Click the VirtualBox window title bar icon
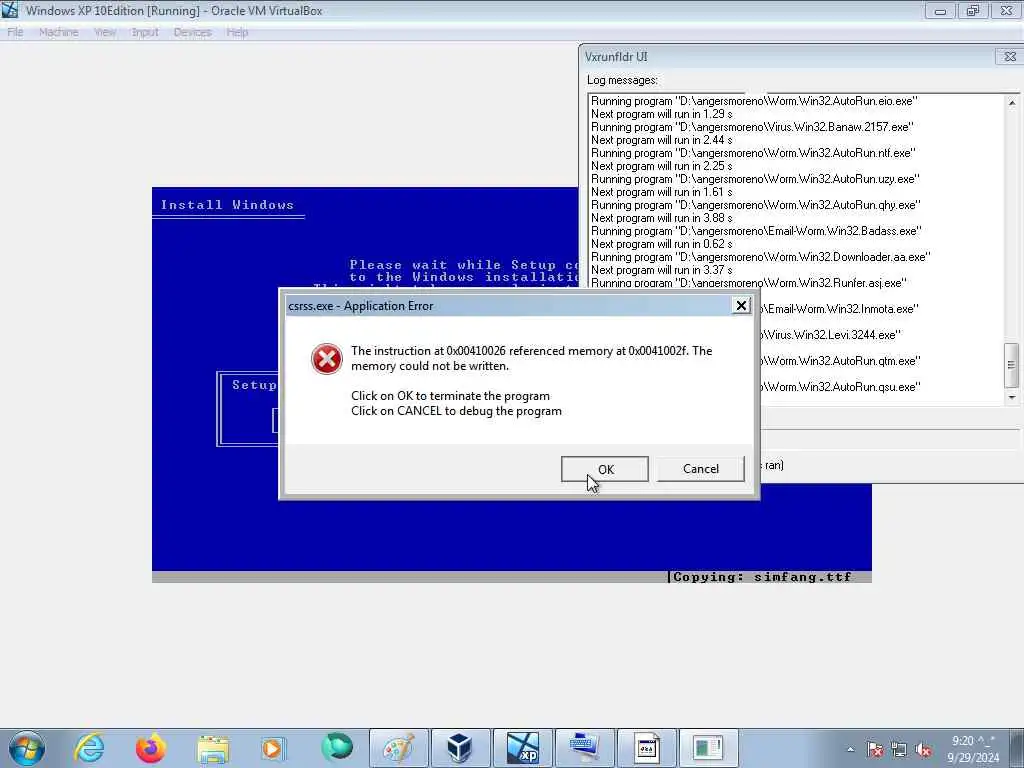Viewport: 1024px width, 768px height. (10, 10)
